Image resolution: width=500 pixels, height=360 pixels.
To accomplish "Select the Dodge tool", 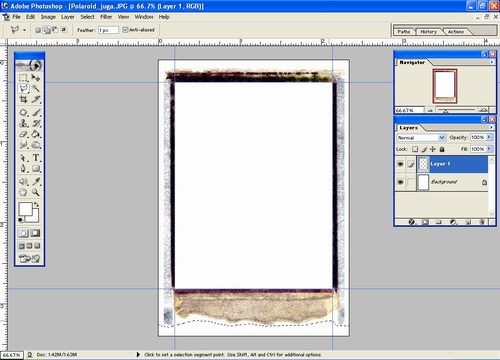I will point(36,145).
